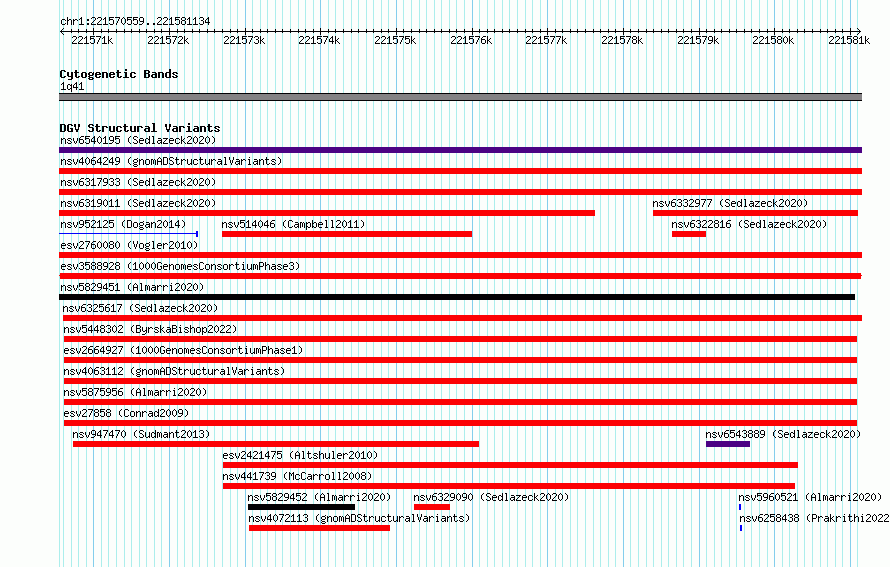This screenshot has width=890, height=567.
Task: Open nsv4064249 (gnomADStructuralVariants) label
Action: (x=171, y=161)
